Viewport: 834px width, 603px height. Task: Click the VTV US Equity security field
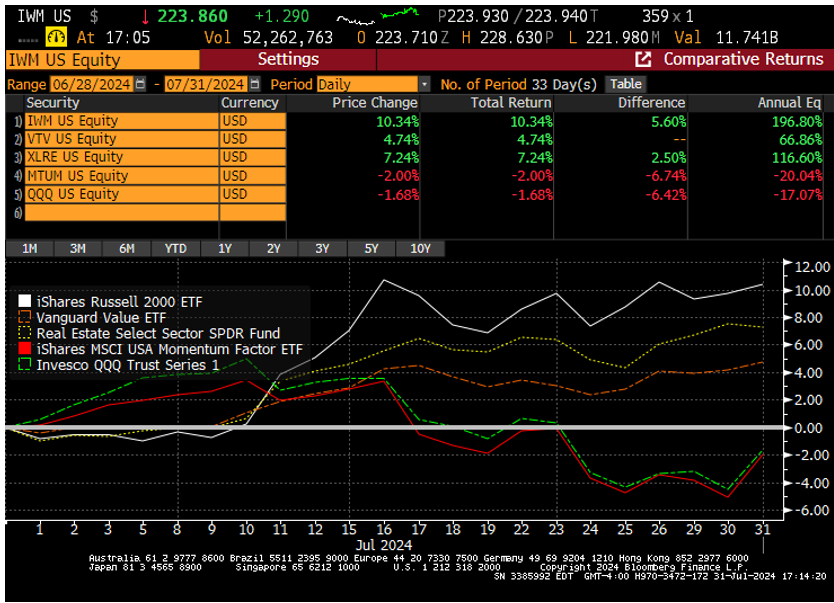pos(121,139)
